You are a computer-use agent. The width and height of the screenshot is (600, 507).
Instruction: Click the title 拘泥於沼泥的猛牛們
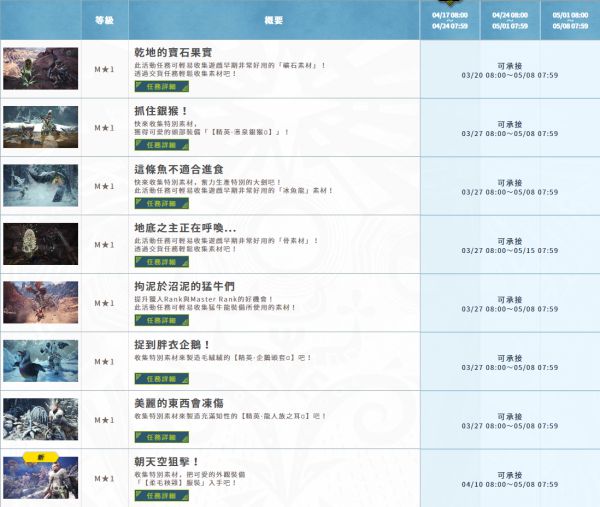(184, 286)
